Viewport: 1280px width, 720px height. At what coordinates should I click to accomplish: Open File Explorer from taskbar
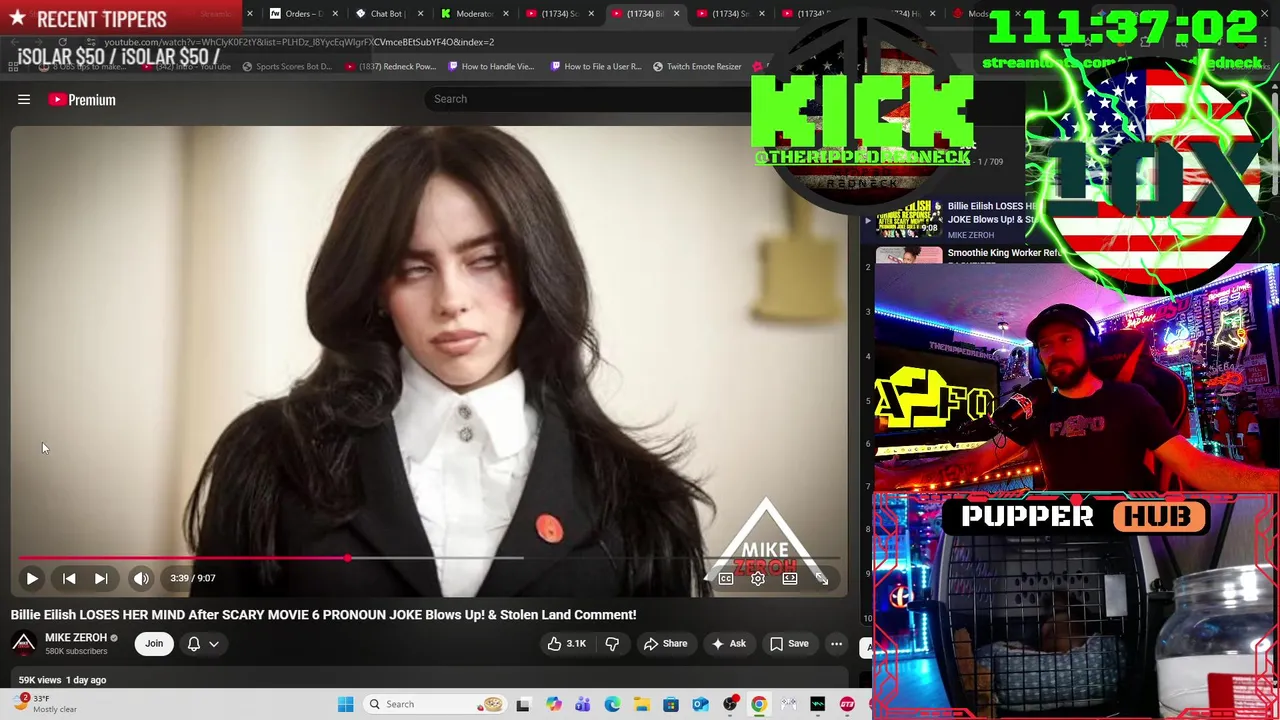[x=641, y=704]
